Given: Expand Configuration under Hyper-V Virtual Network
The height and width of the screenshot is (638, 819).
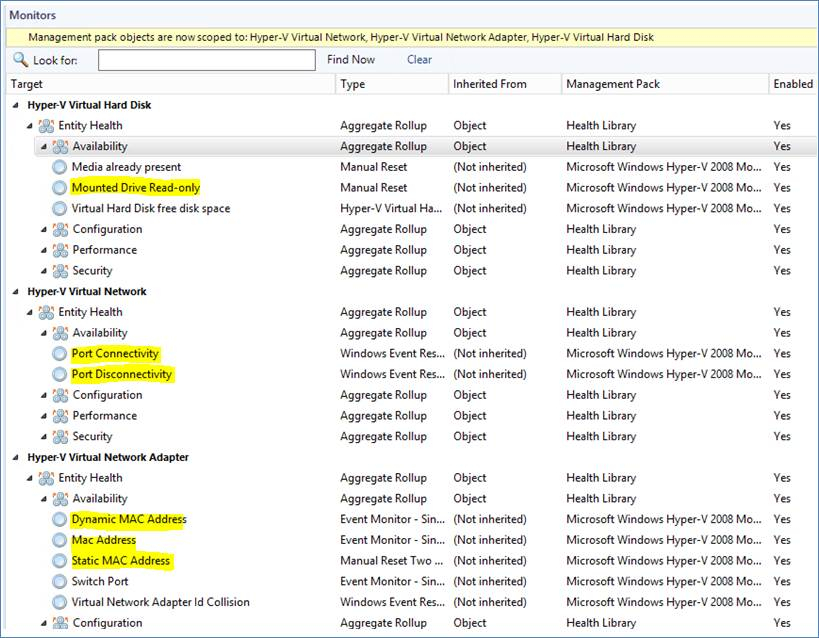Looking at the screenshot, I should tap(44, 395).
